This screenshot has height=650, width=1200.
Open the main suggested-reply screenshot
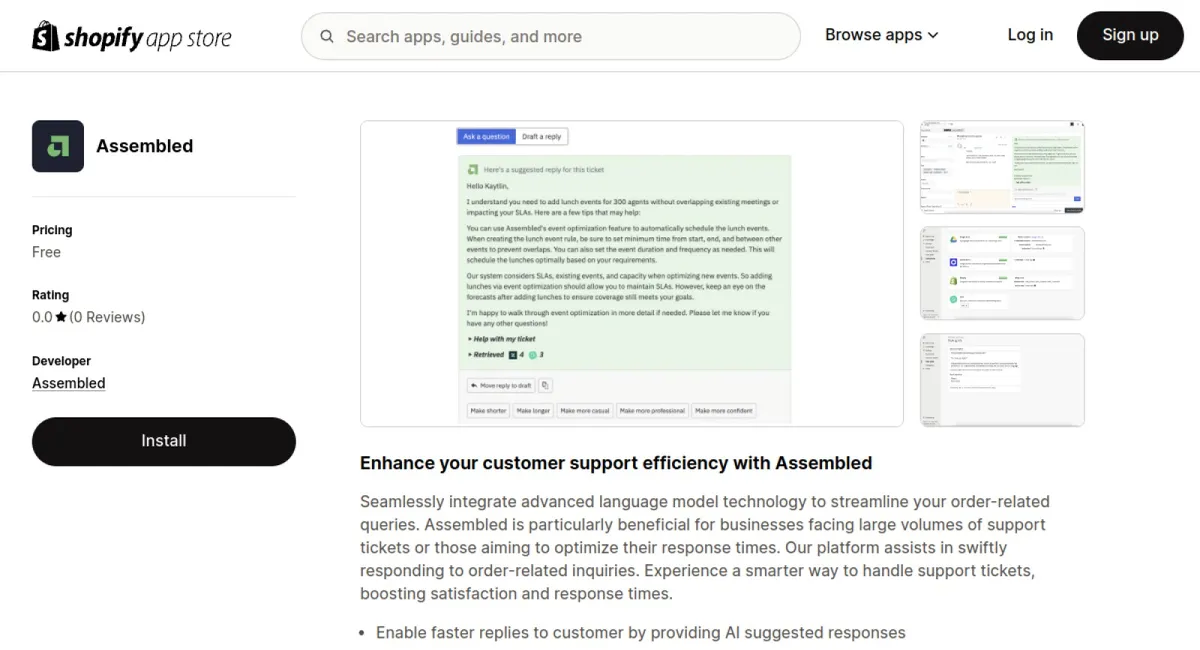(x=632, y=274)
